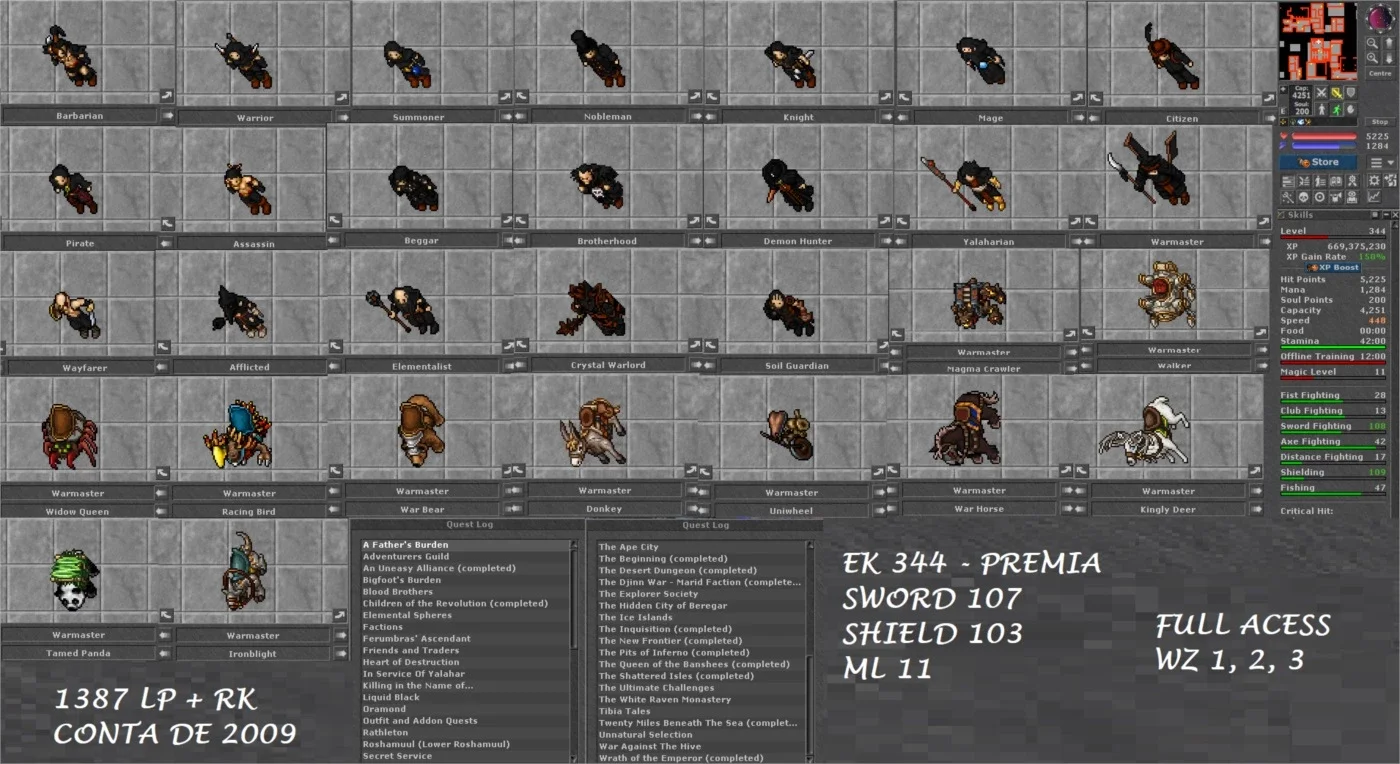1400x764 pixels.
Task: Click the Demon Hunter outfit name
Action: pyautogui.click(x=798, y=241)
